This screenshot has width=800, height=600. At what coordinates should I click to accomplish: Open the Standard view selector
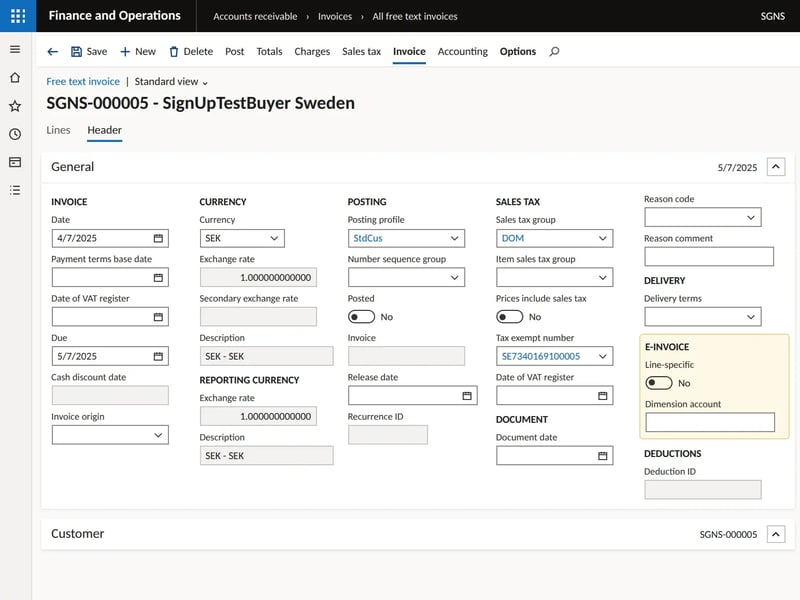[x=171, y=82]
